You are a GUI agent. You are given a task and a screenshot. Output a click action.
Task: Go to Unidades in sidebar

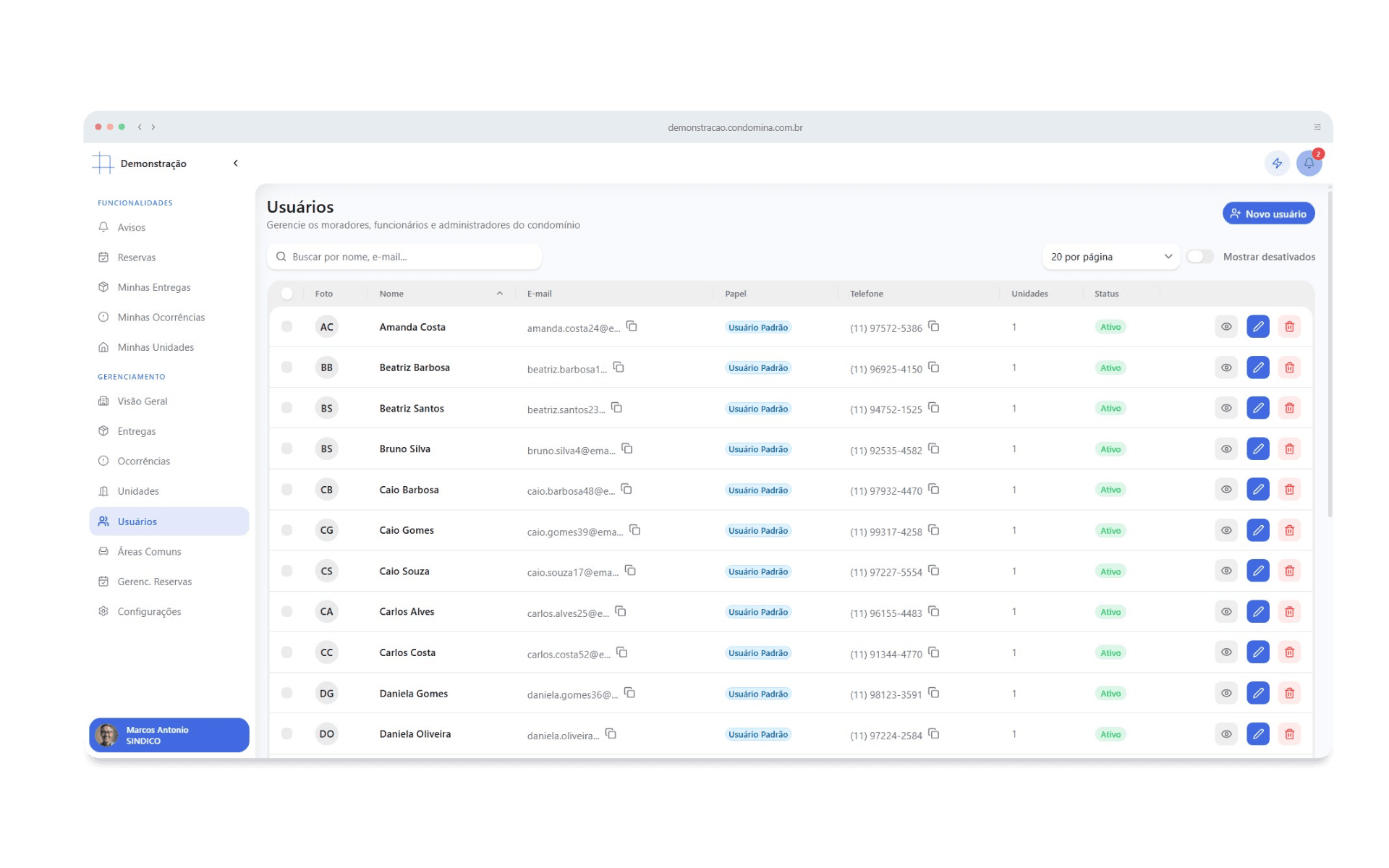pos(169,491)
